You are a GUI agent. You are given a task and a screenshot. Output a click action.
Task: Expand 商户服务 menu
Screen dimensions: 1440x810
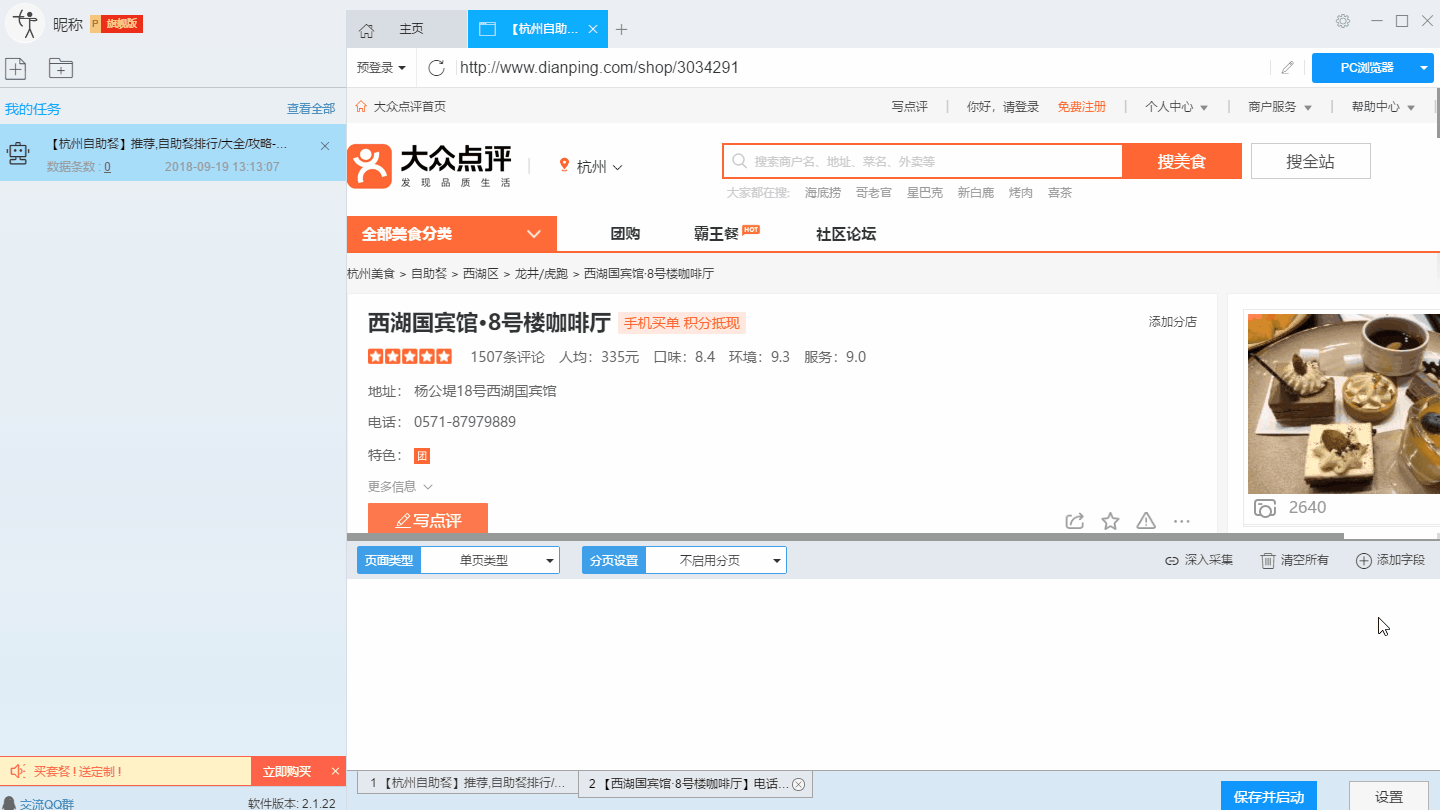(x=1280, y=107)
